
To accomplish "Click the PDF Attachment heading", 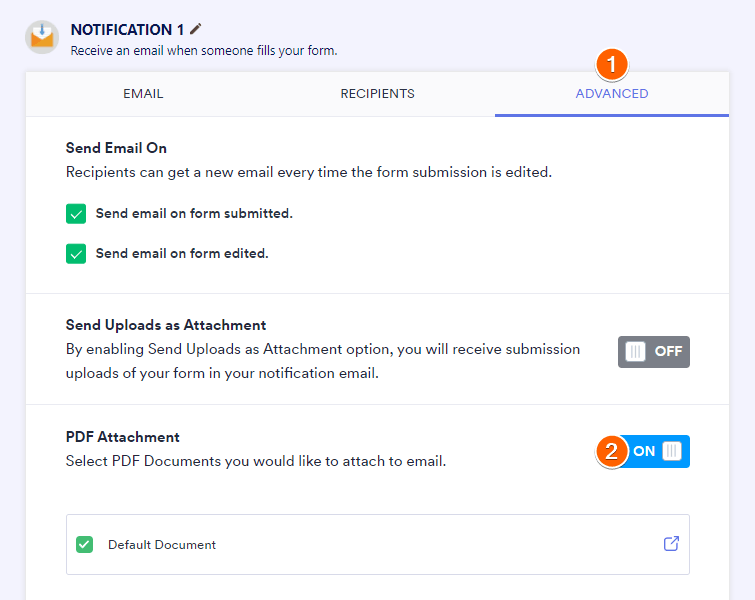I will (x=123, y=437).
